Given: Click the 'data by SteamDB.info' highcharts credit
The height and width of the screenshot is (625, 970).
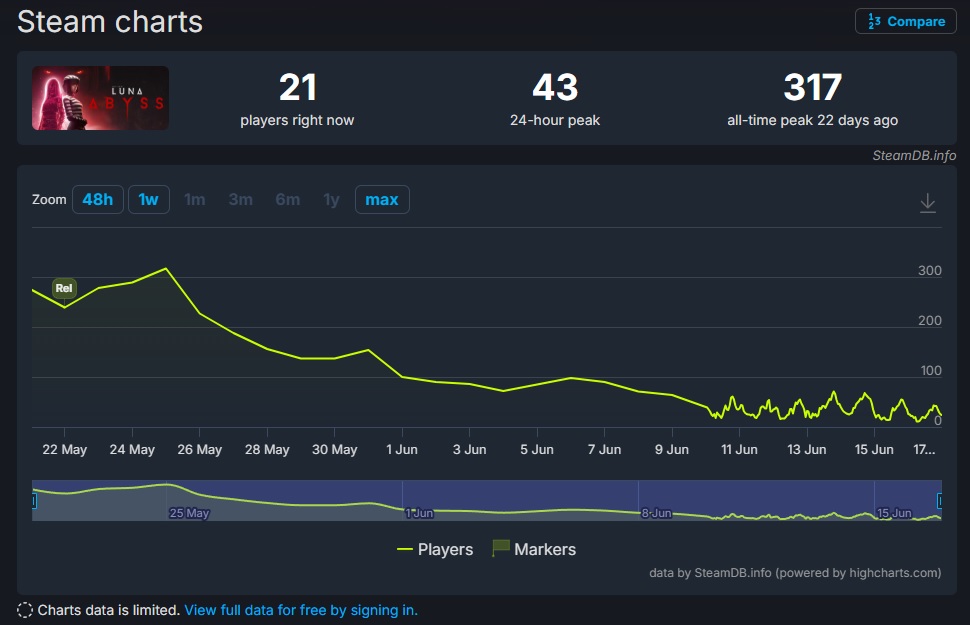Looking at the screenshot, I should (x=795, y=572).
